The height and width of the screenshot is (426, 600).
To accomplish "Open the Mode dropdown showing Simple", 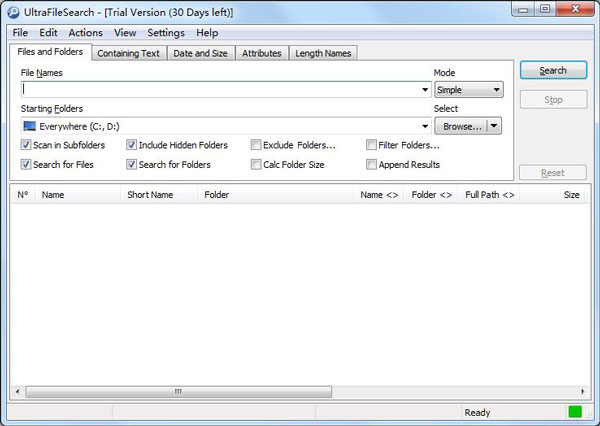I will point(469,90).
